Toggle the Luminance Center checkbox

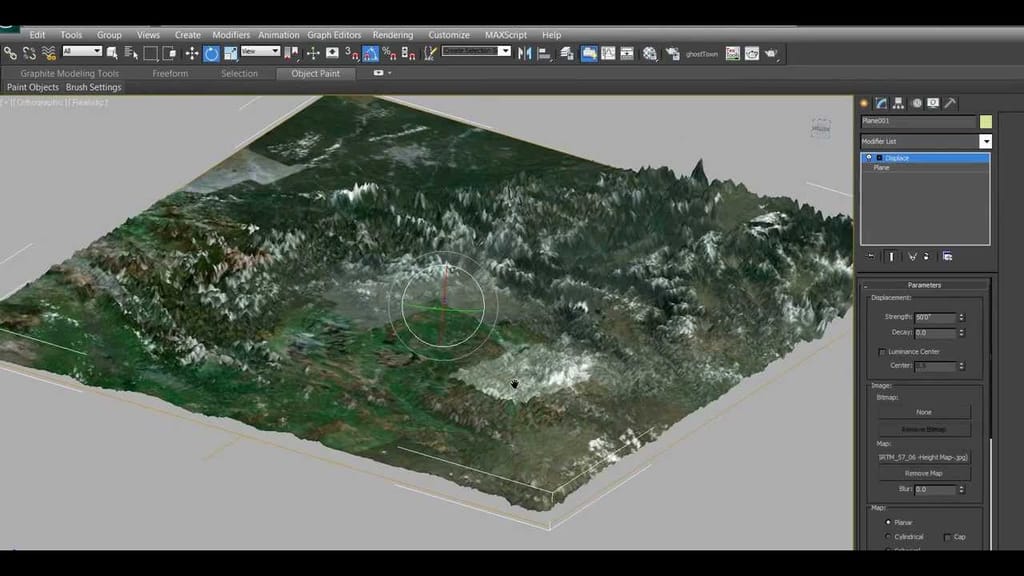coord(881,352)
